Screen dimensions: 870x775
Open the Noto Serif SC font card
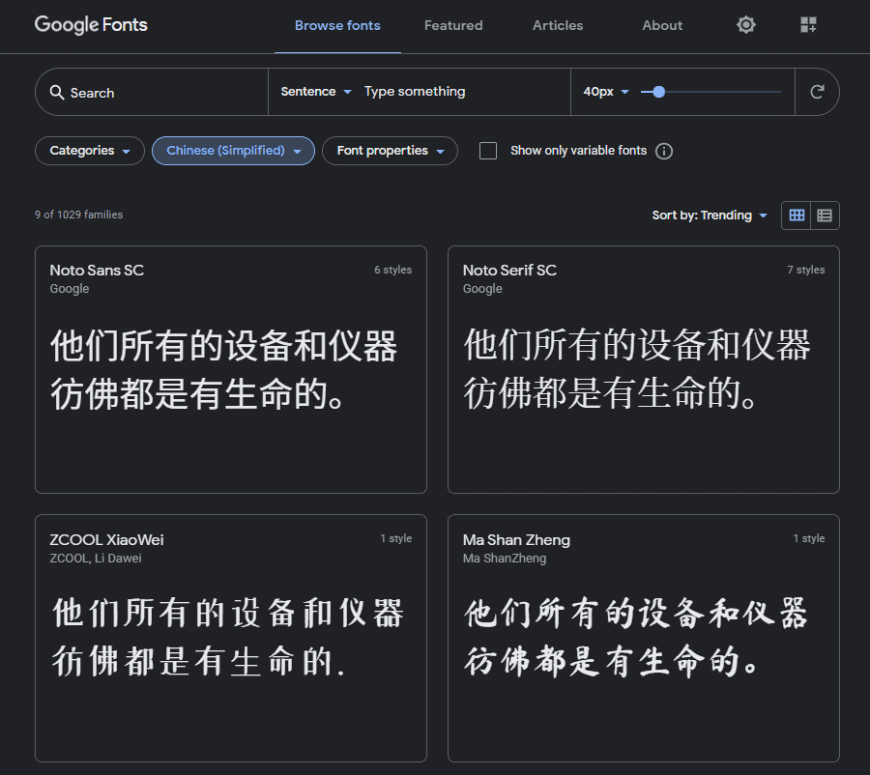(644, 369)
